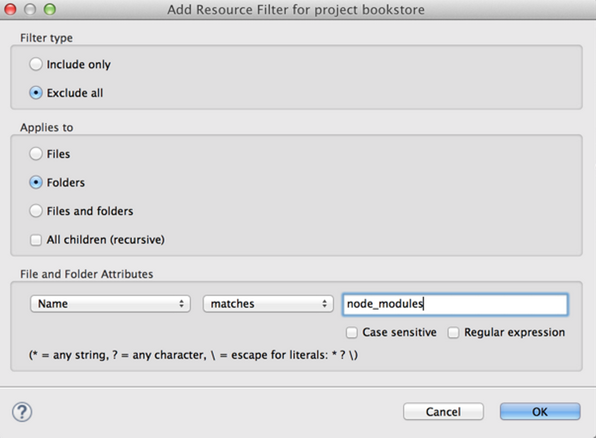Click the green zoom window button

pyautogui.click(x=50, y=9)
